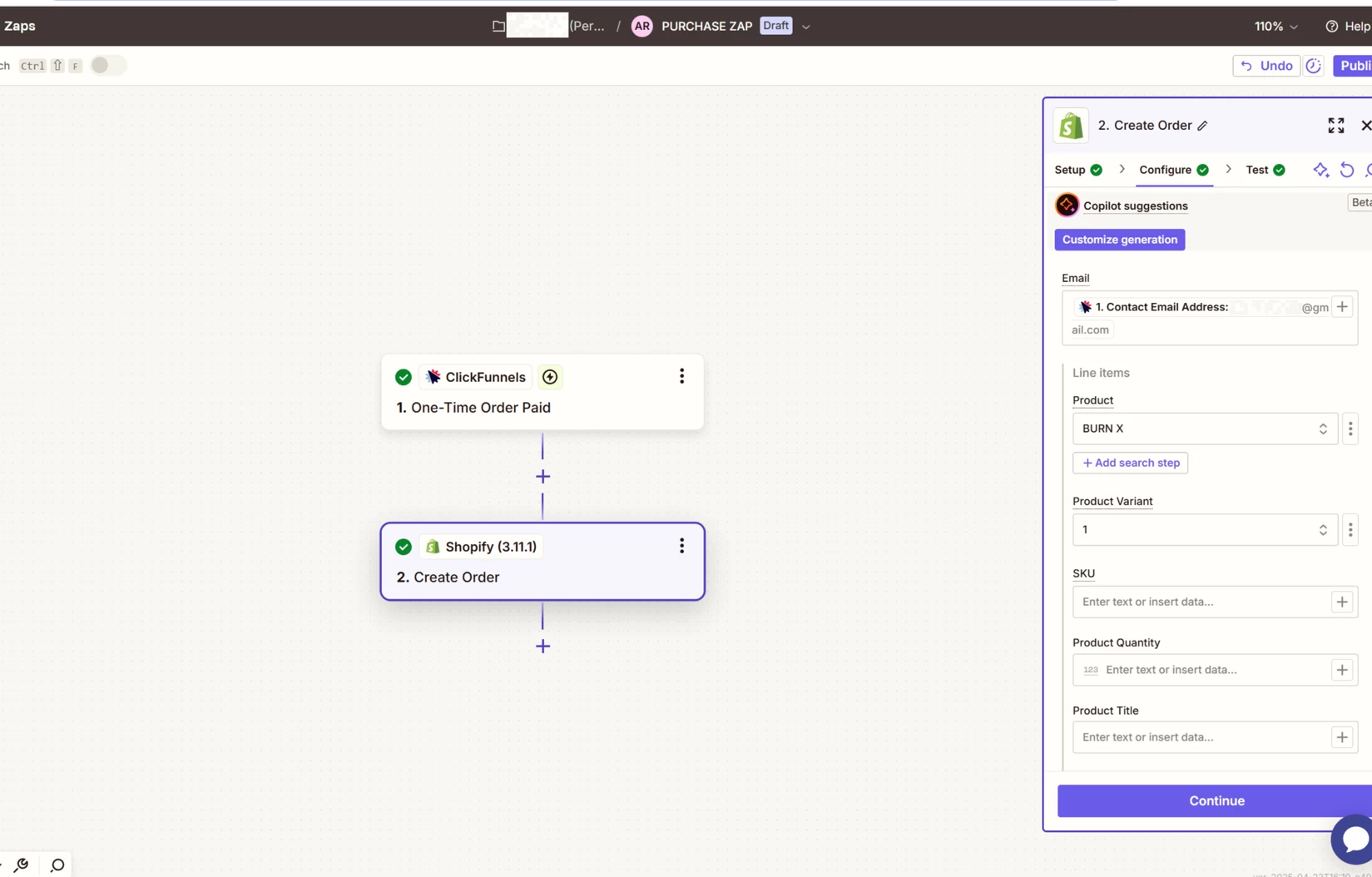This screenshot has height=877, width=1372.
Task: Expand the Draft status chevron
Action: pos(805,27)
